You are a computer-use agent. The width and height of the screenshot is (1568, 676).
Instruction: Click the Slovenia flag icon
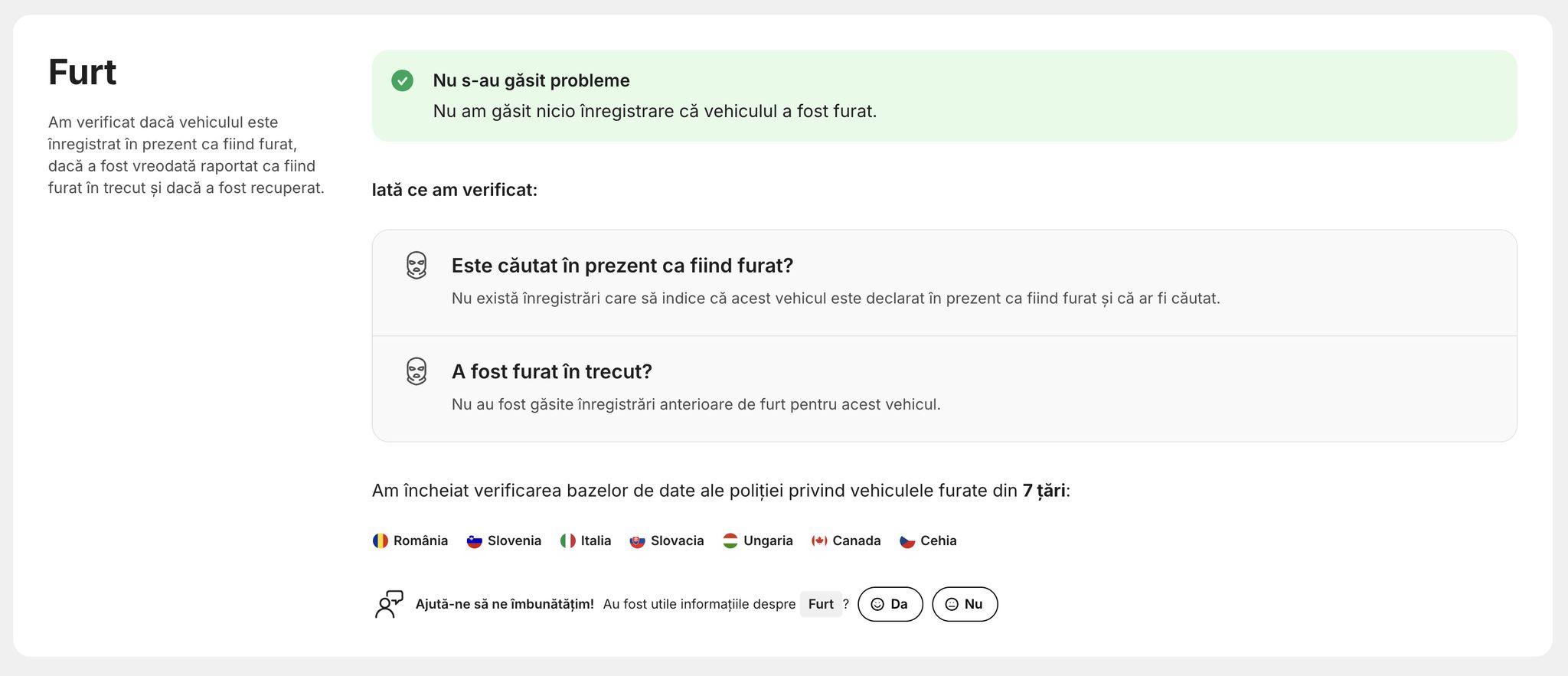pyautogui.click(x=475, y=540)
